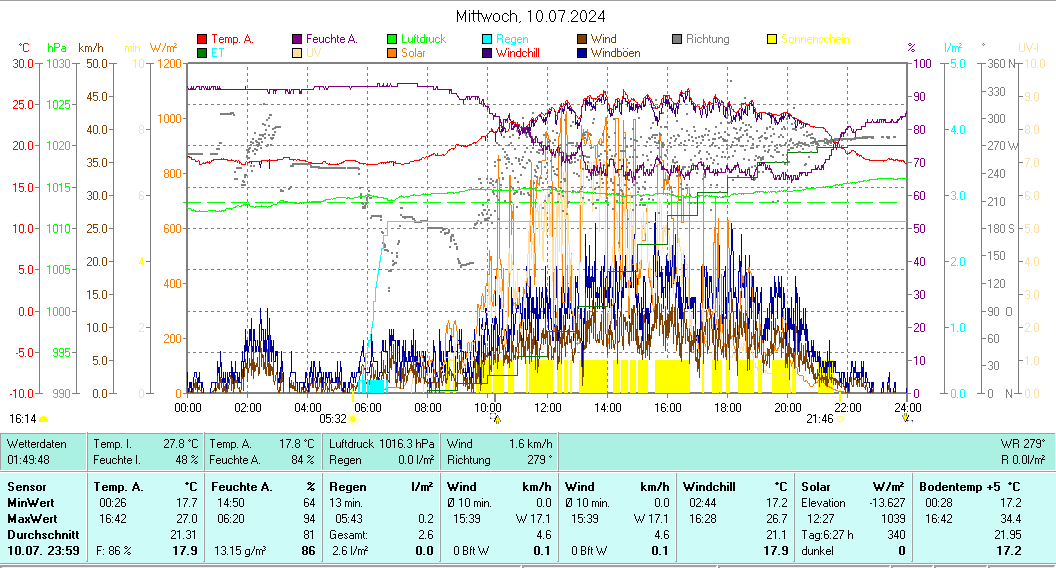Click the UV legend label

(x=313, y=53)
